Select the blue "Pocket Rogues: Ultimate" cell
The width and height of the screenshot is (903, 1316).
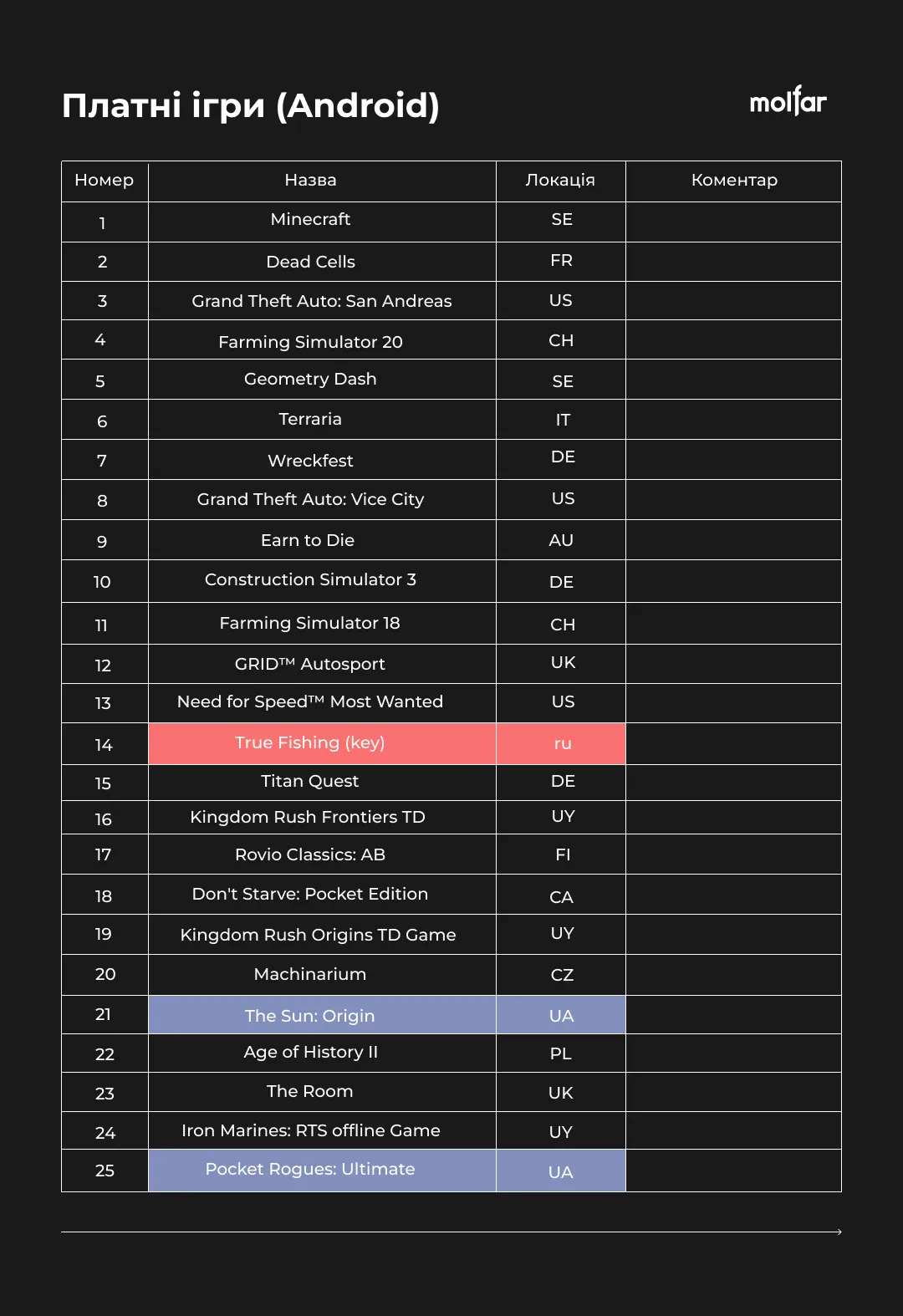(310, 1170)
